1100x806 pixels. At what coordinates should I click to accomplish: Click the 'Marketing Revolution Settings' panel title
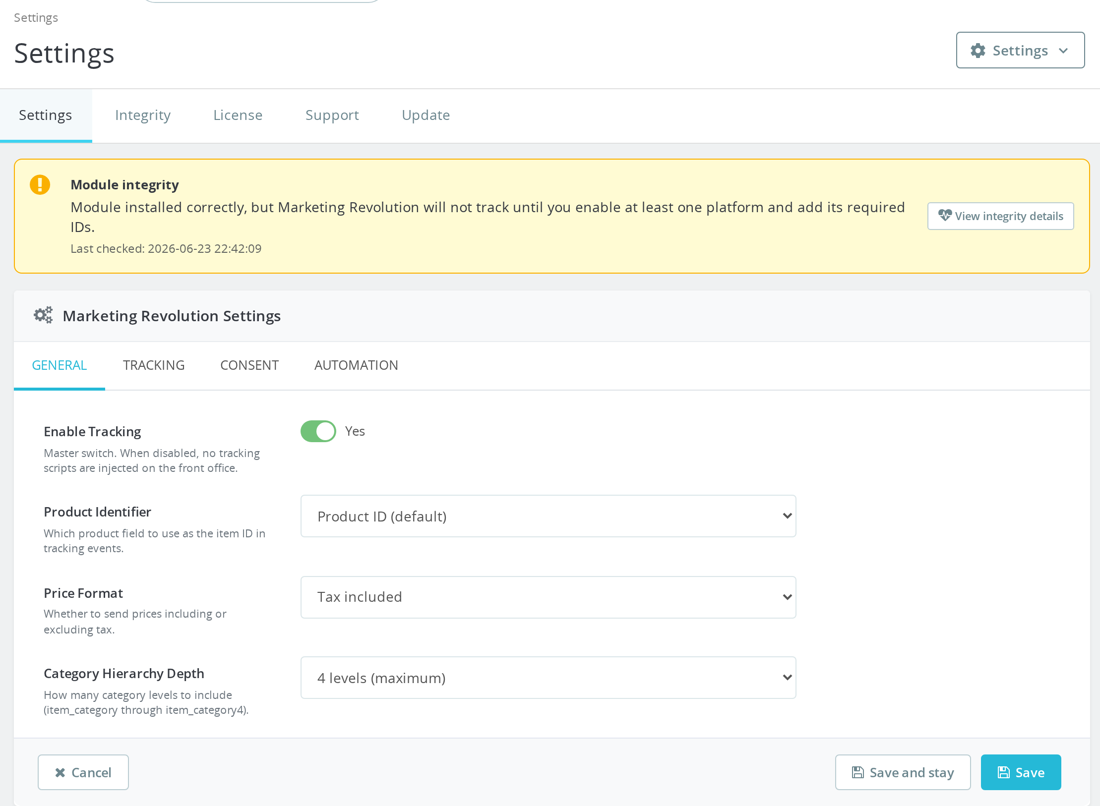[172, 316]
